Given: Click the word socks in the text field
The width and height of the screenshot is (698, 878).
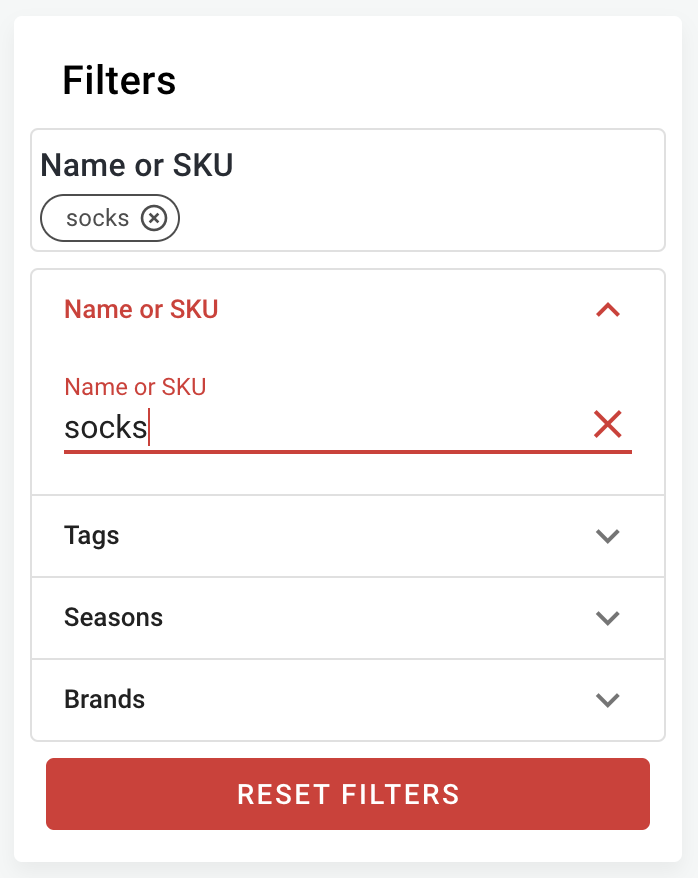Looking at the screenshot, I should (106, 428).
